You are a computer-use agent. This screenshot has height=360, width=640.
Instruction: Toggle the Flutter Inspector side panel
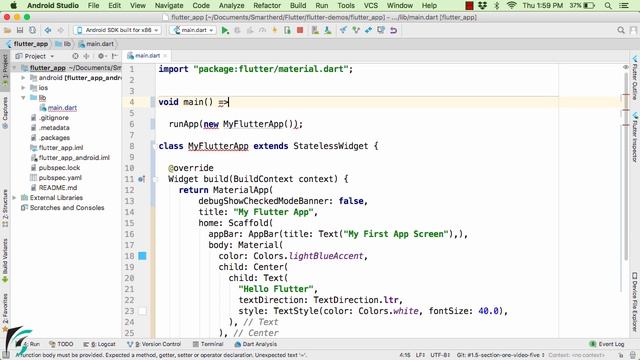point(635,138)
